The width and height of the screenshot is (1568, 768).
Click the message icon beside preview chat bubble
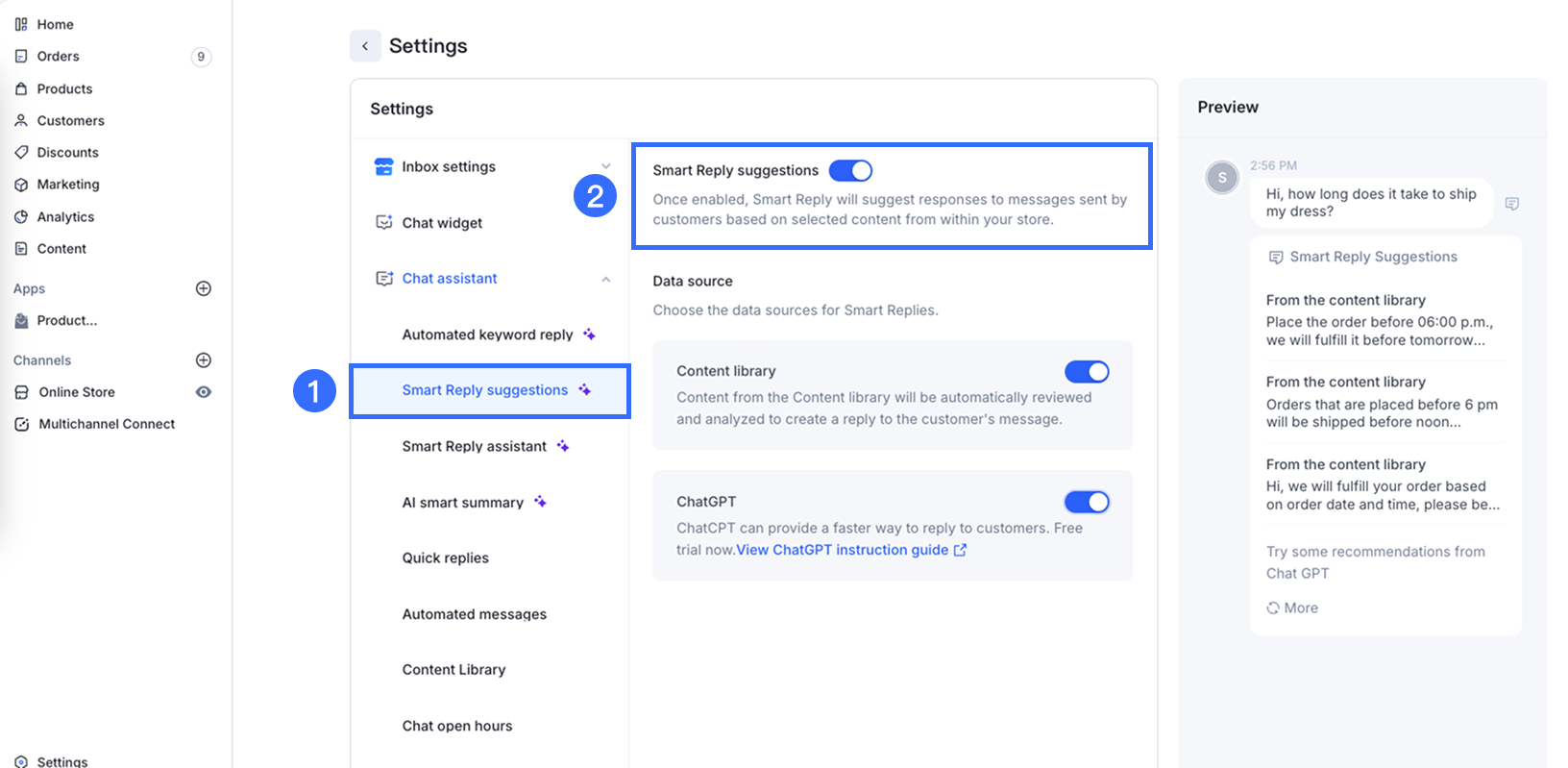[1511, 204]
